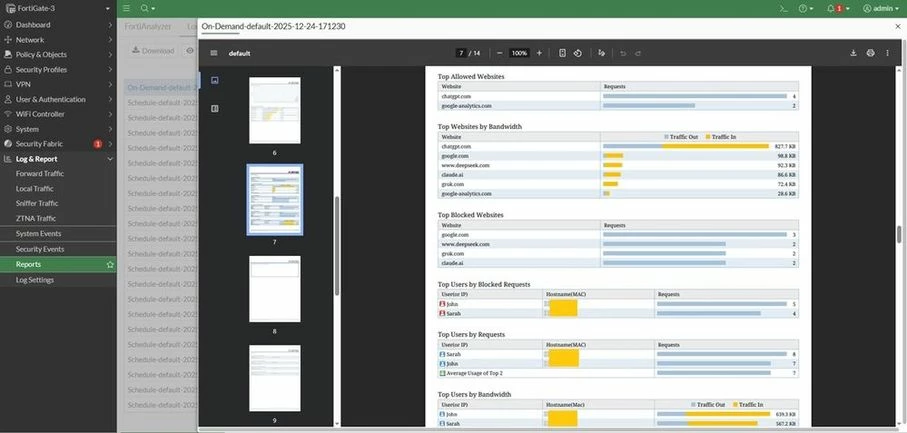Expand the Policy & Objects menu
Screen dimensions: 907x433
(58, 54)
